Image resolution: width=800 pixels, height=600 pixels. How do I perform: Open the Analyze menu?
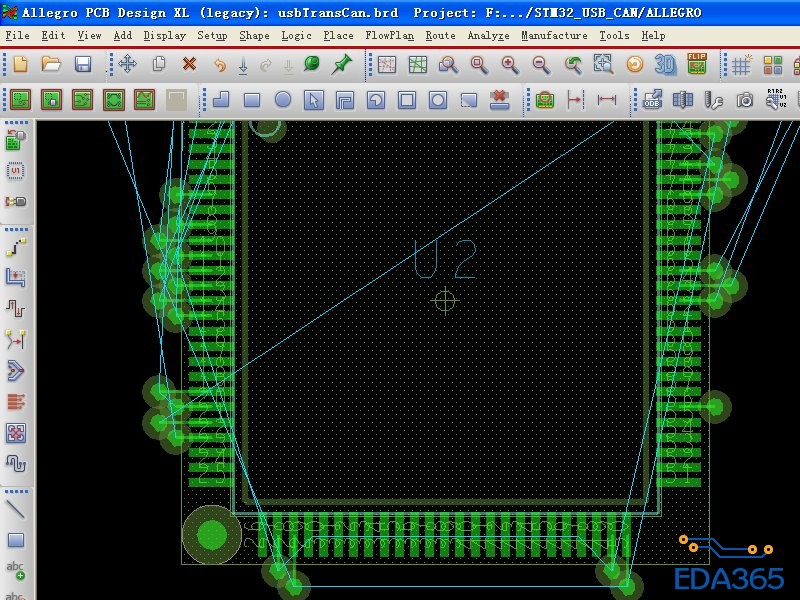(488, 36)
